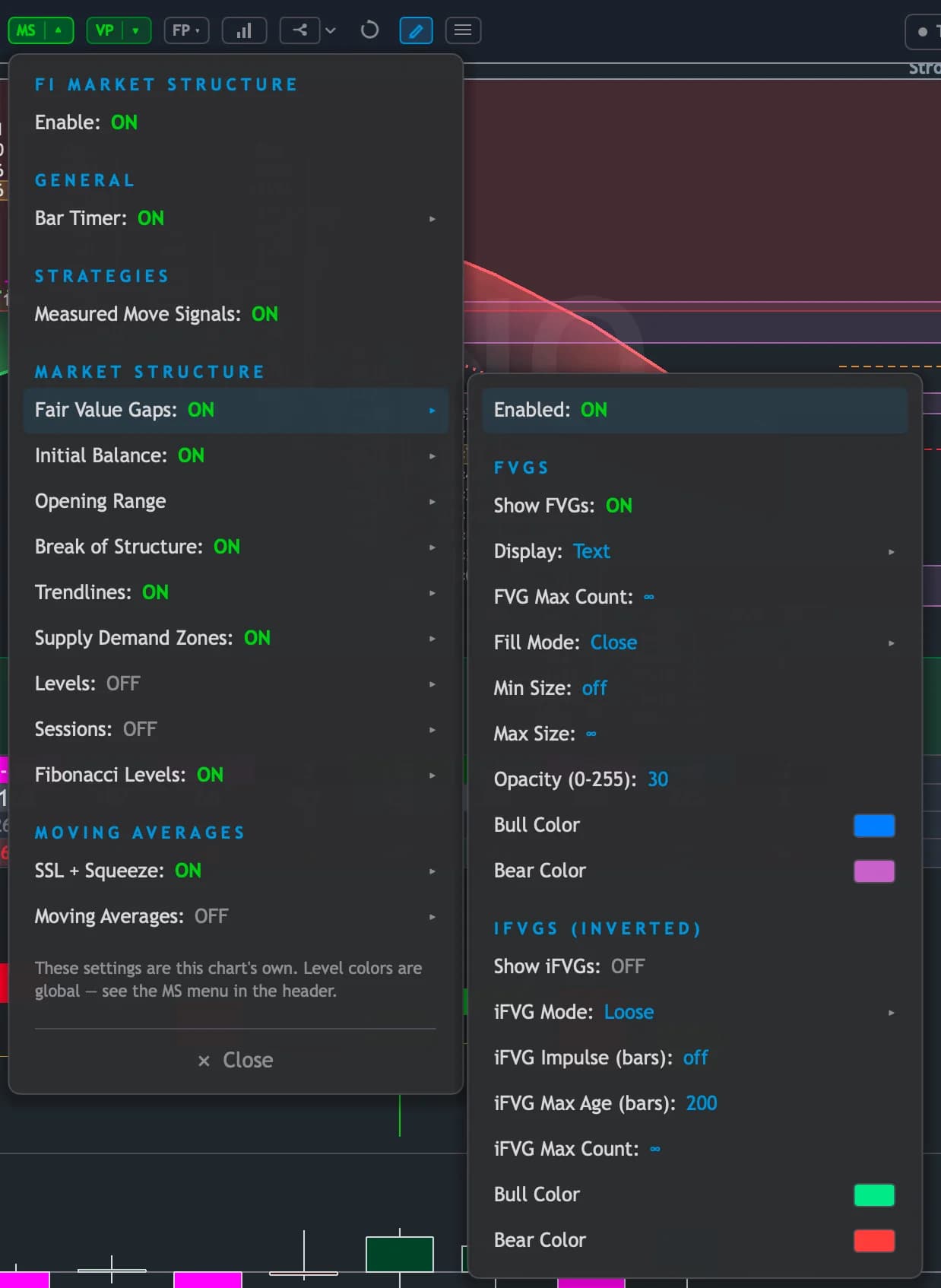The width and height of the screenshot is (941, 1288).
Task: Open the hamburger lines menu icon
Action: coord(463,30)
